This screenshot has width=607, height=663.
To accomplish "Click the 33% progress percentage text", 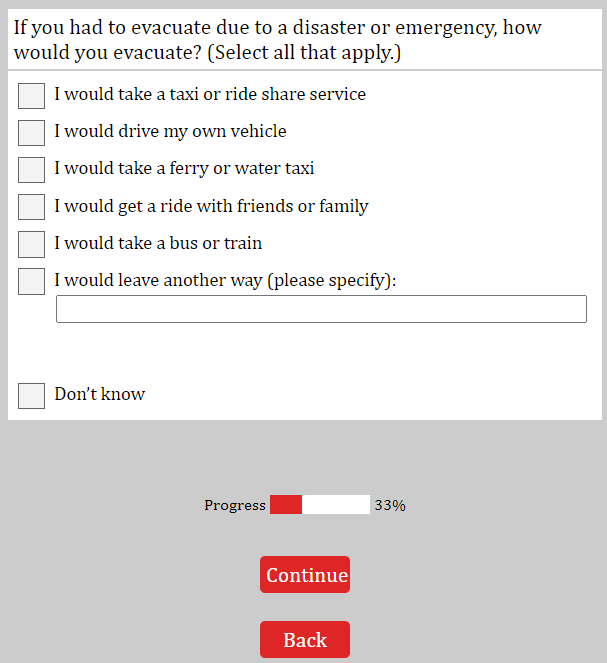I will pos(390,506).
